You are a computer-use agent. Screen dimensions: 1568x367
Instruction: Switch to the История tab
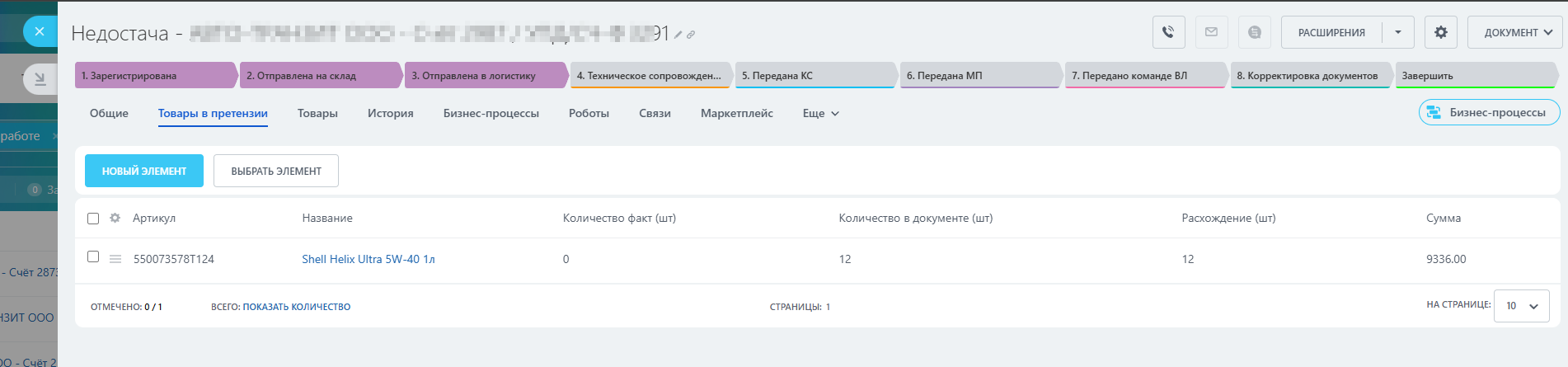pos(390,114)
